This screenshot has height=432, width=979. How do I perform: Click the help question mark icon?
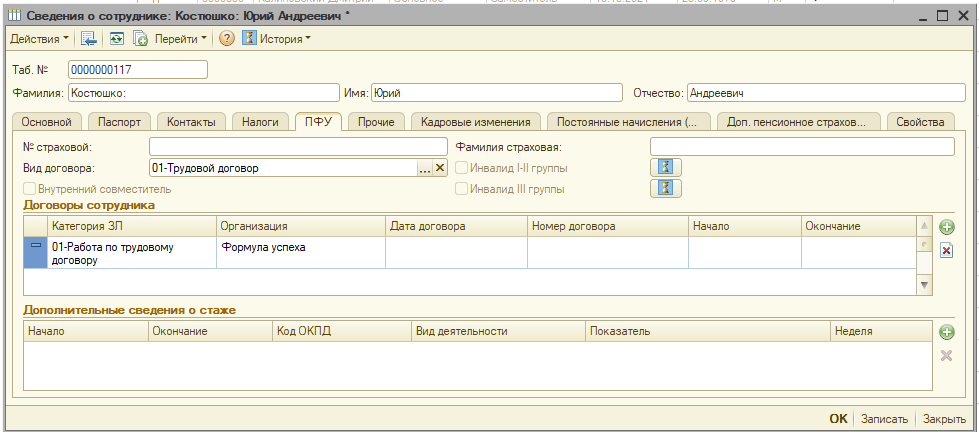(x=227, y=39)
